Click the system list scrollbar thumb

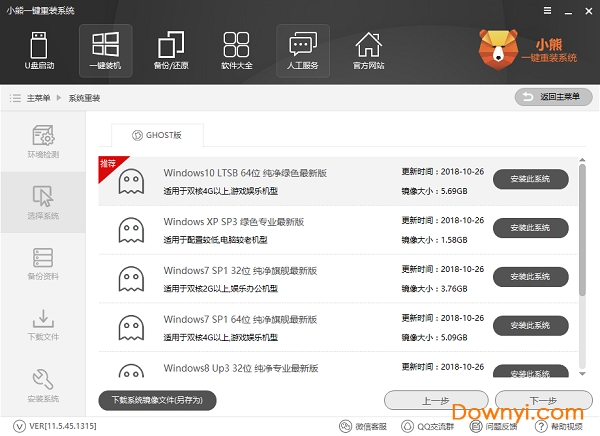coord(582,230)
